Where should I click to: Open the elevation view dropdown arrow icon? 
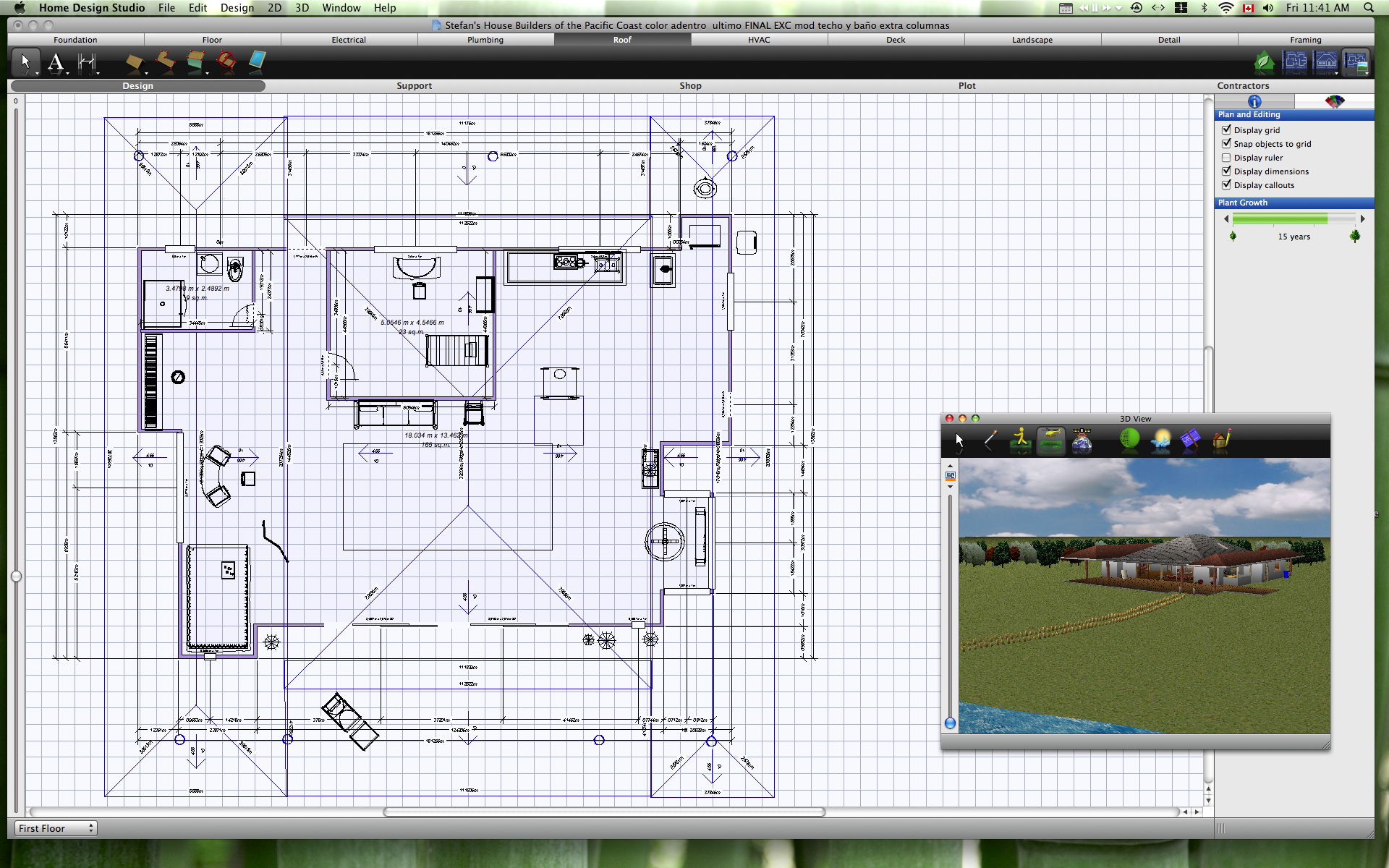coord(1336,72)
